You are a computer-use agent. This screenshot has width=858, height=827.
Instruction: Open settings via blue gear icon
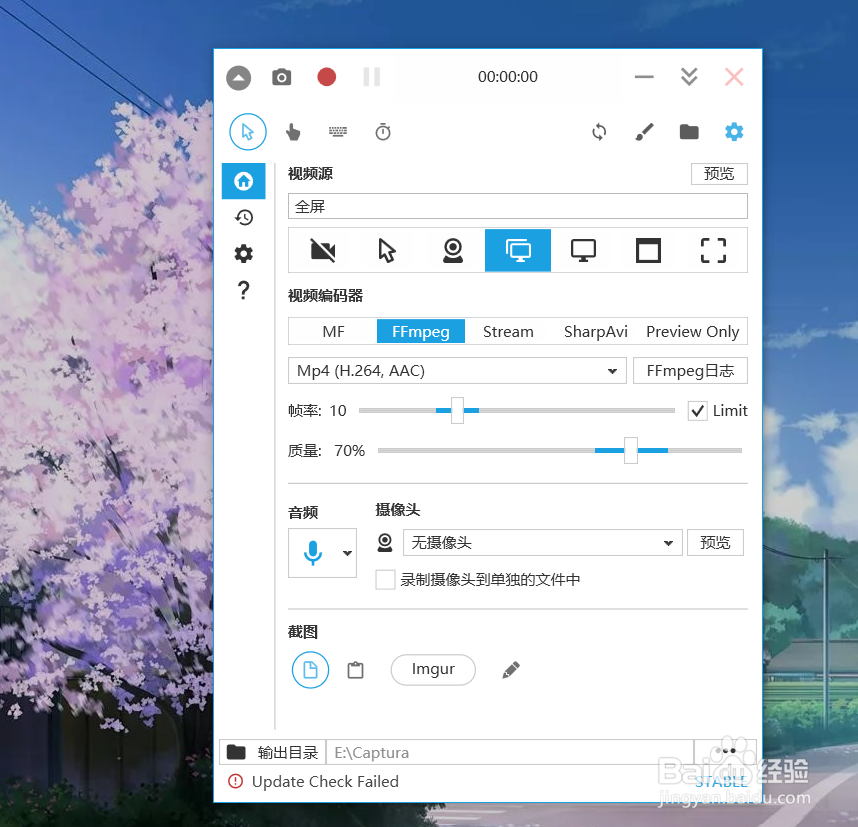point(734,132)
